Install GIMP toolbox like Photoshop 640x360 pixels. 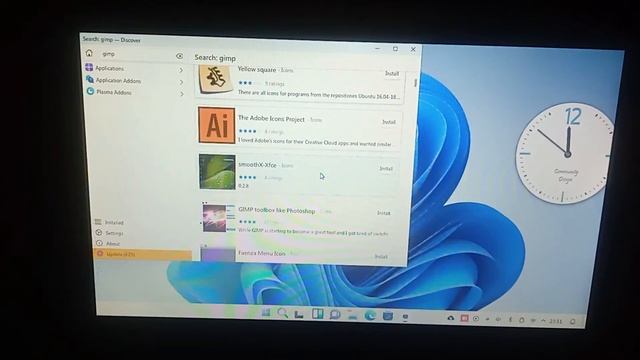383,213
